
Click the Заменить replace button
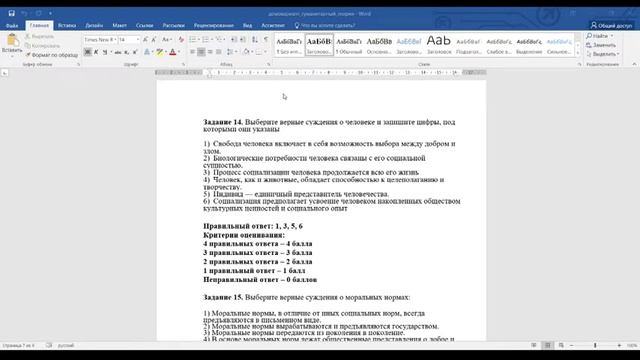(x=600, y=45)
